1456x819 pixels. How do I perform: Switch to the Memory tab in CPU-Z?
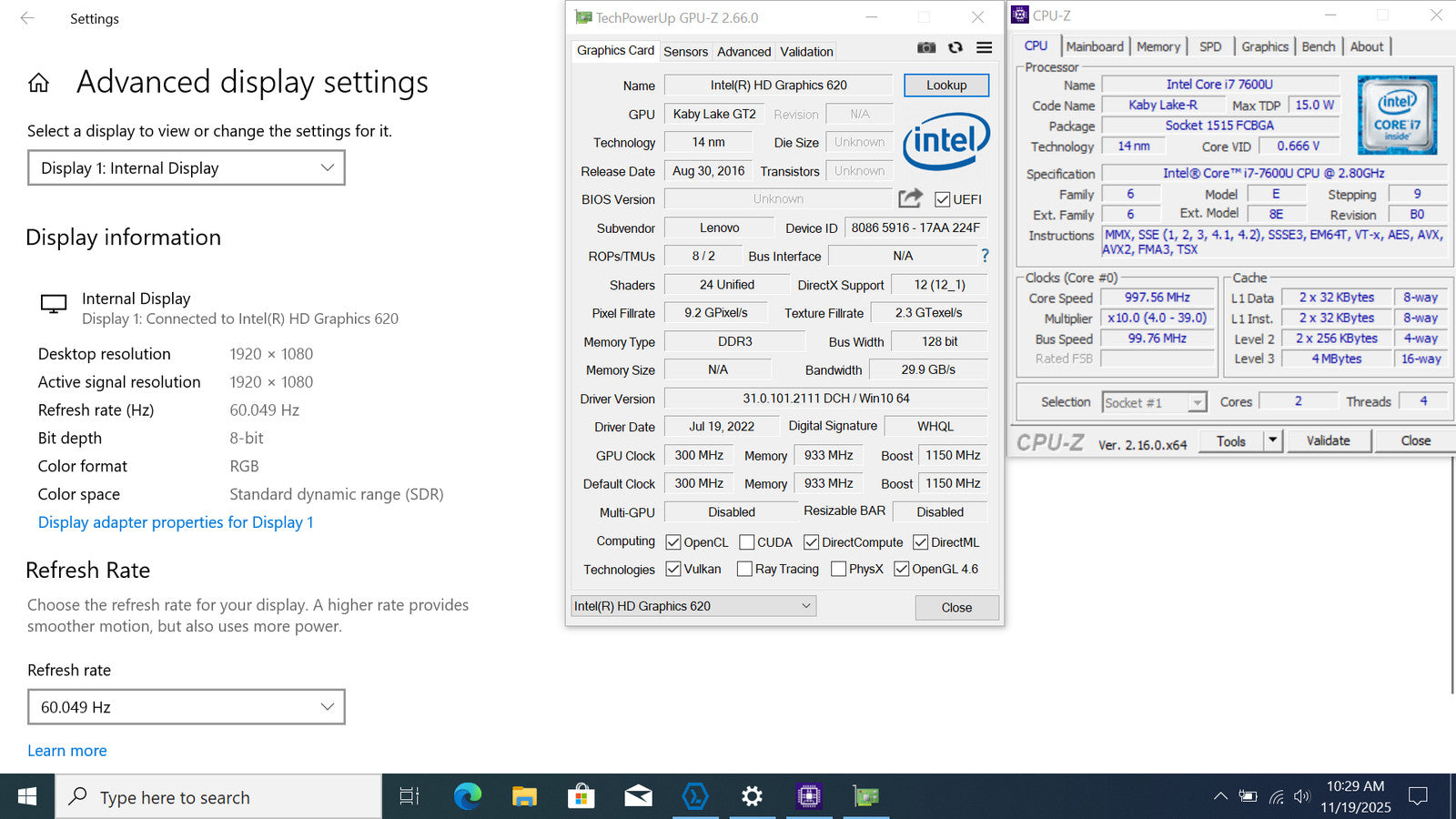[x=1158, y=46]
